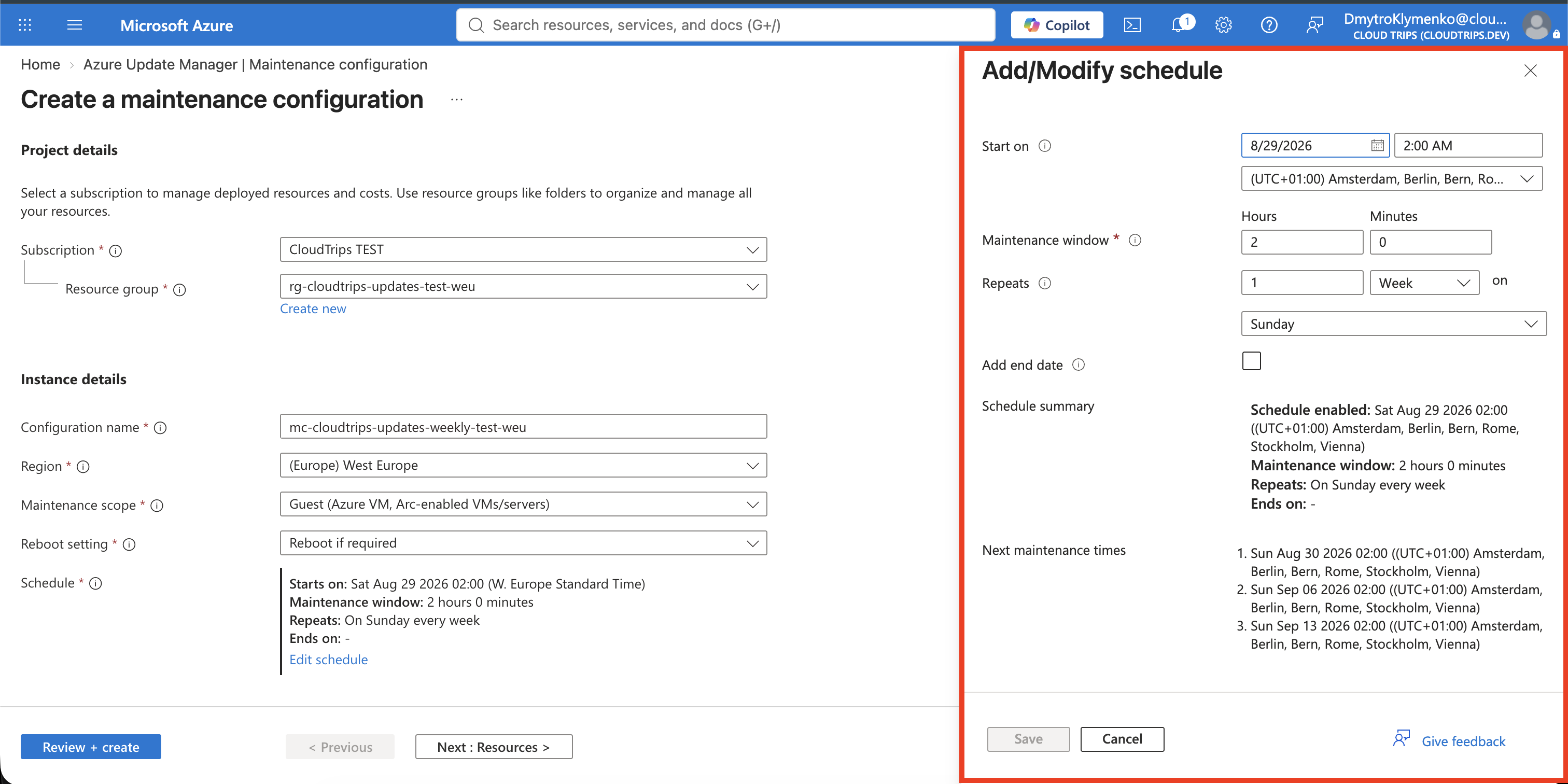Show info tooltip for Configuration name
This screenshot has height=784, width=1568.
tap(160, 428)
